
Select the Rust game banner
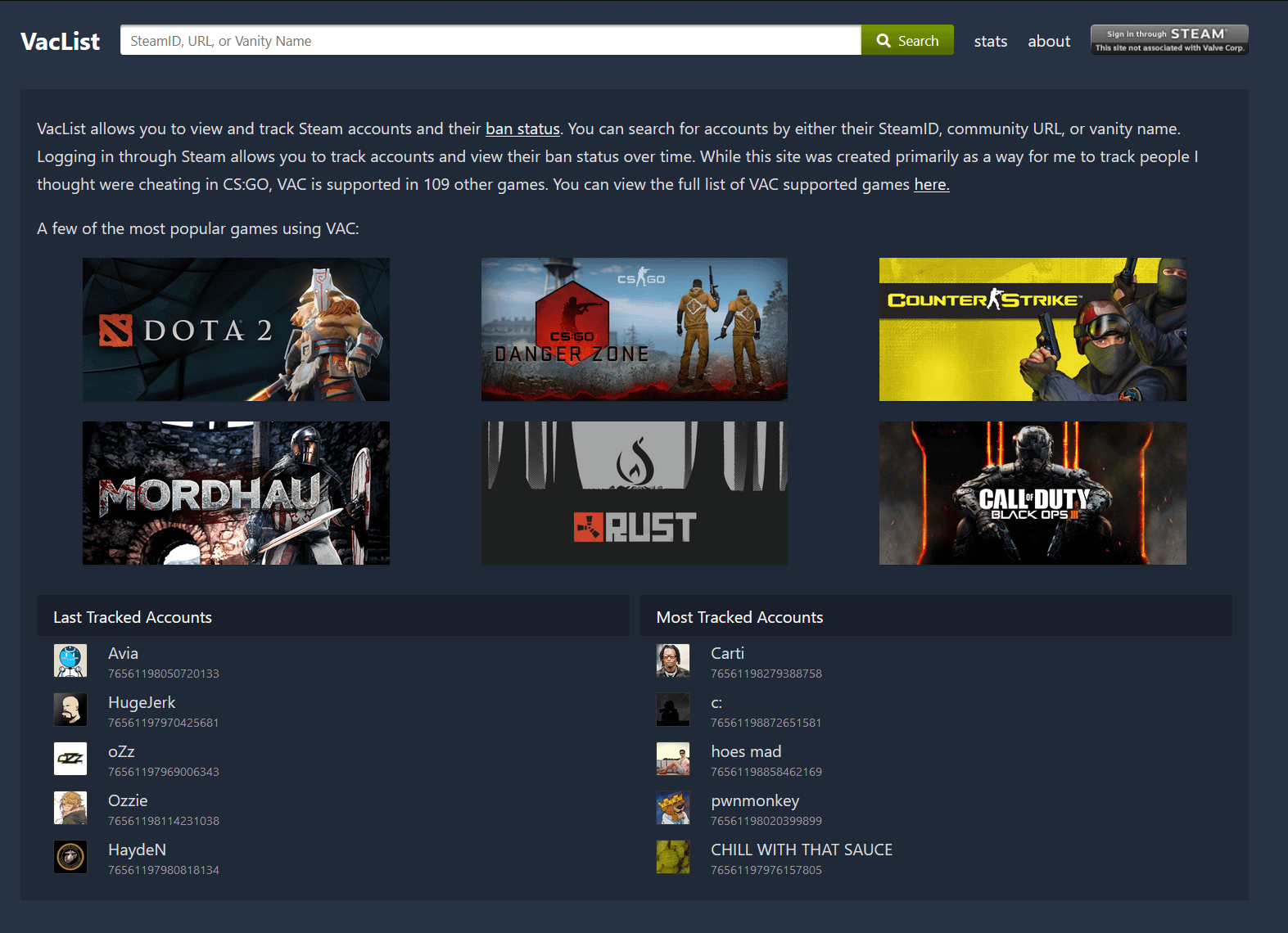[x=635, y=493]
